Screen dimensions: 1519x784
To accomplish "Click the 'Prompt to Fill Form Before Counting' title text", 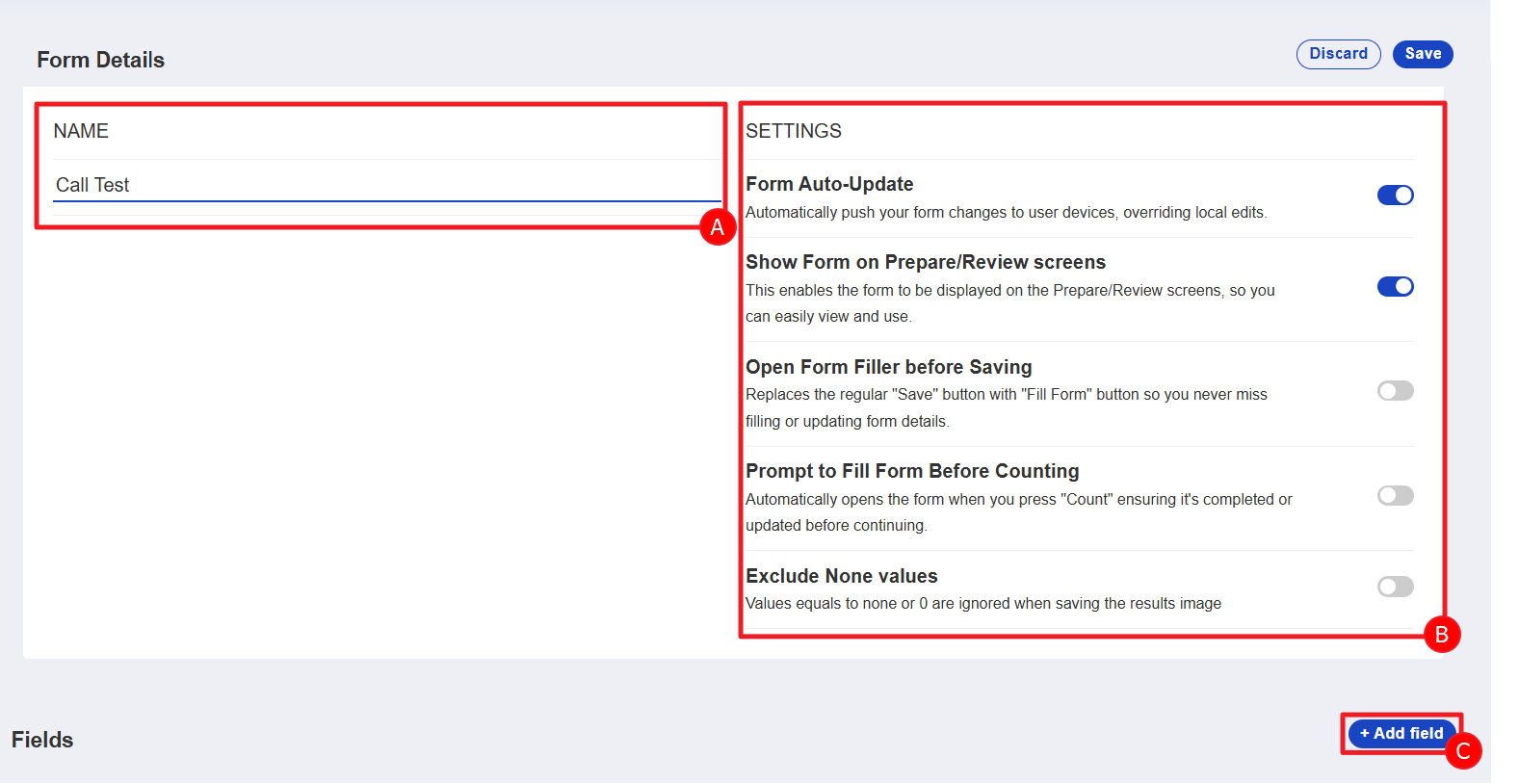I will pyautogui.click(x=911, y=471).
